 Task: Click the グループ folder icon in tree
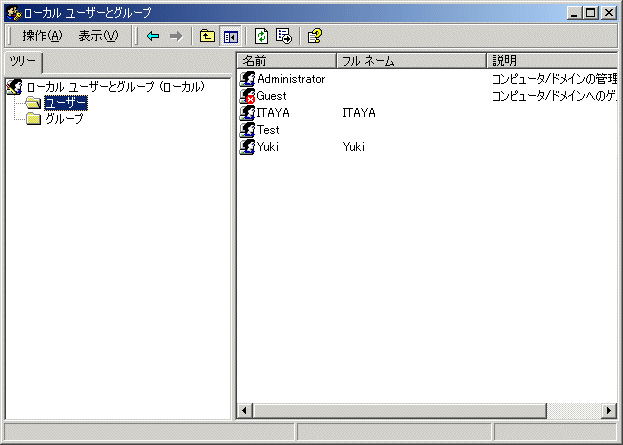(33, 118)
